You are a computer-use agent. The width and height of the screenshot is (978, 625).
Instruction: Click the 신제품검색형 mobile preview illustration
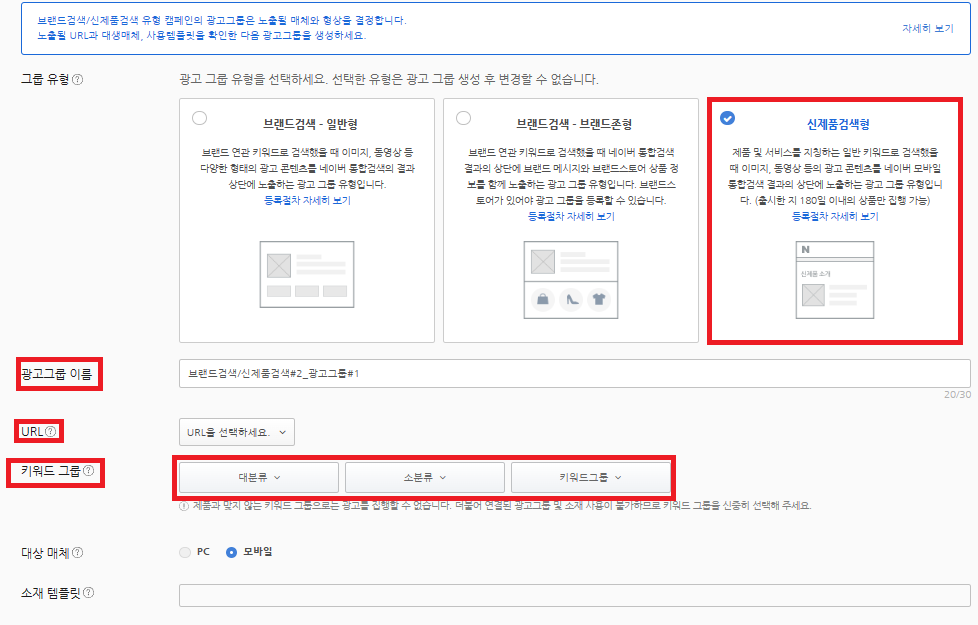pyautogui.click(x=835, y=280)
